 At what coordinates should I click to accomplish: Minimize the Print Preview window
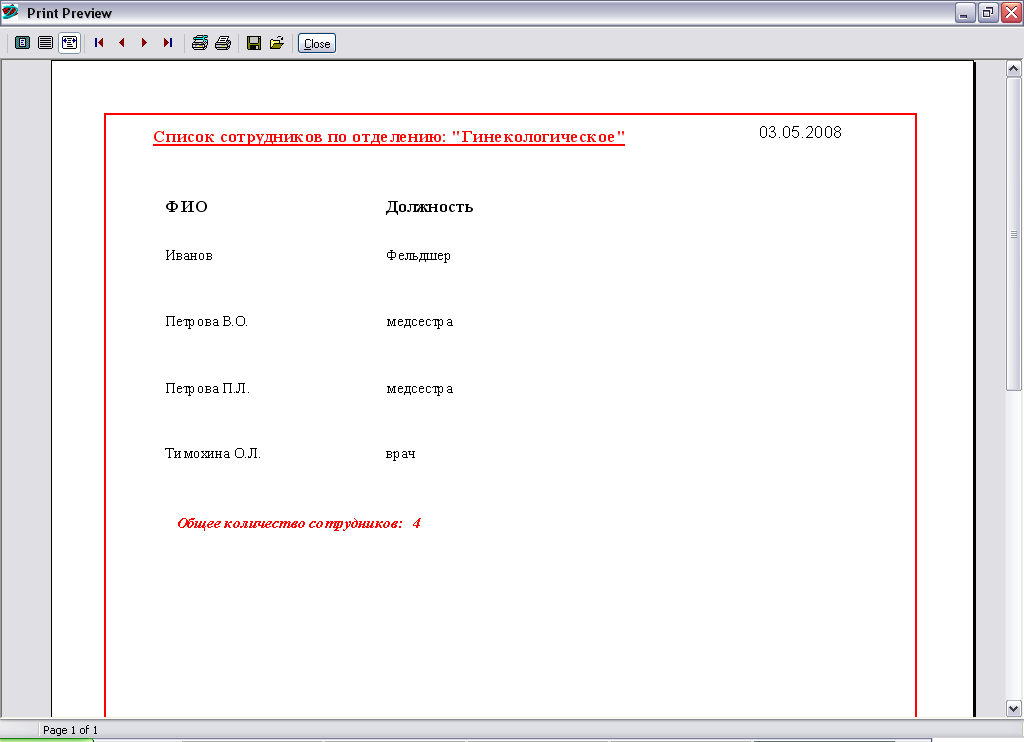tap(965, 12)
